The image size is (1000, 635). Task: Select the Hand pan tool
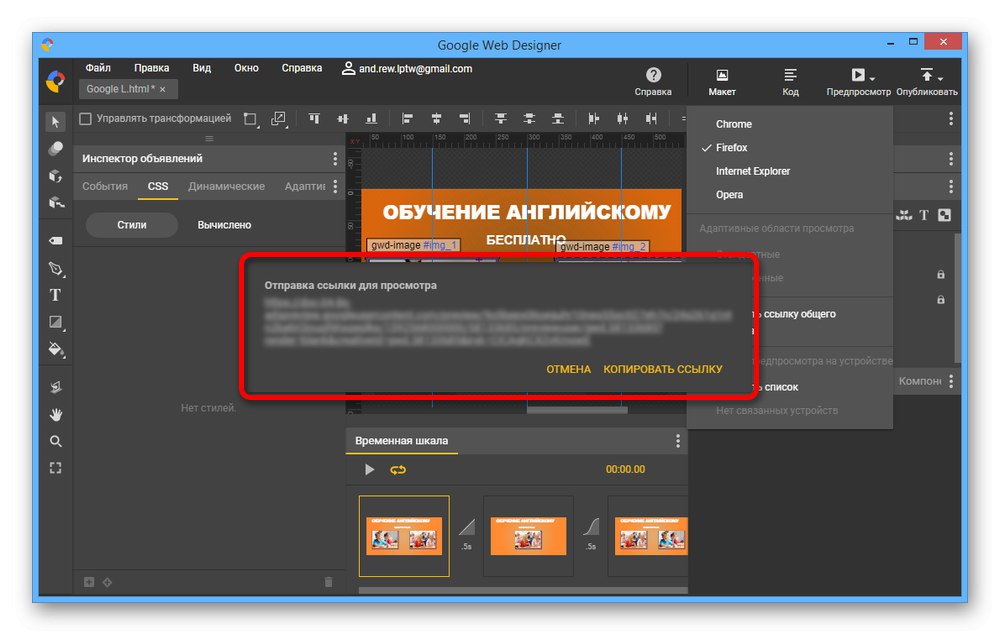55,414
